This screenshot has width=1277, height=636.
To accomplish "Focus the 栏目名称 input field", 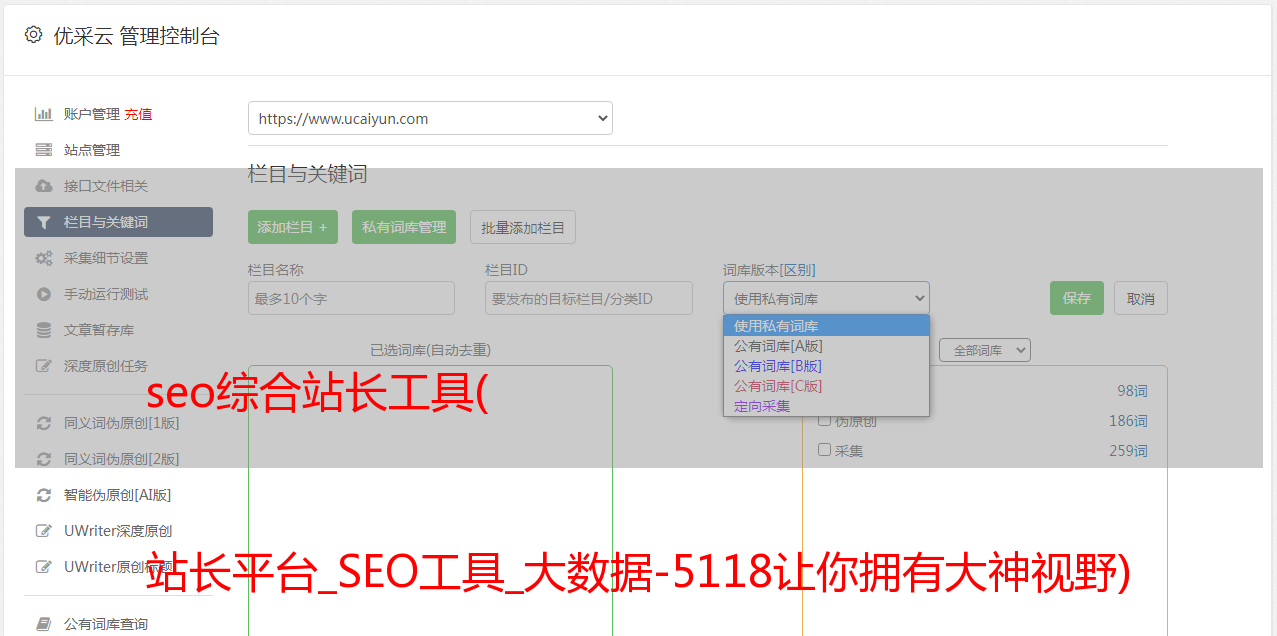I will pyautogui.click(x=351, y=298).
